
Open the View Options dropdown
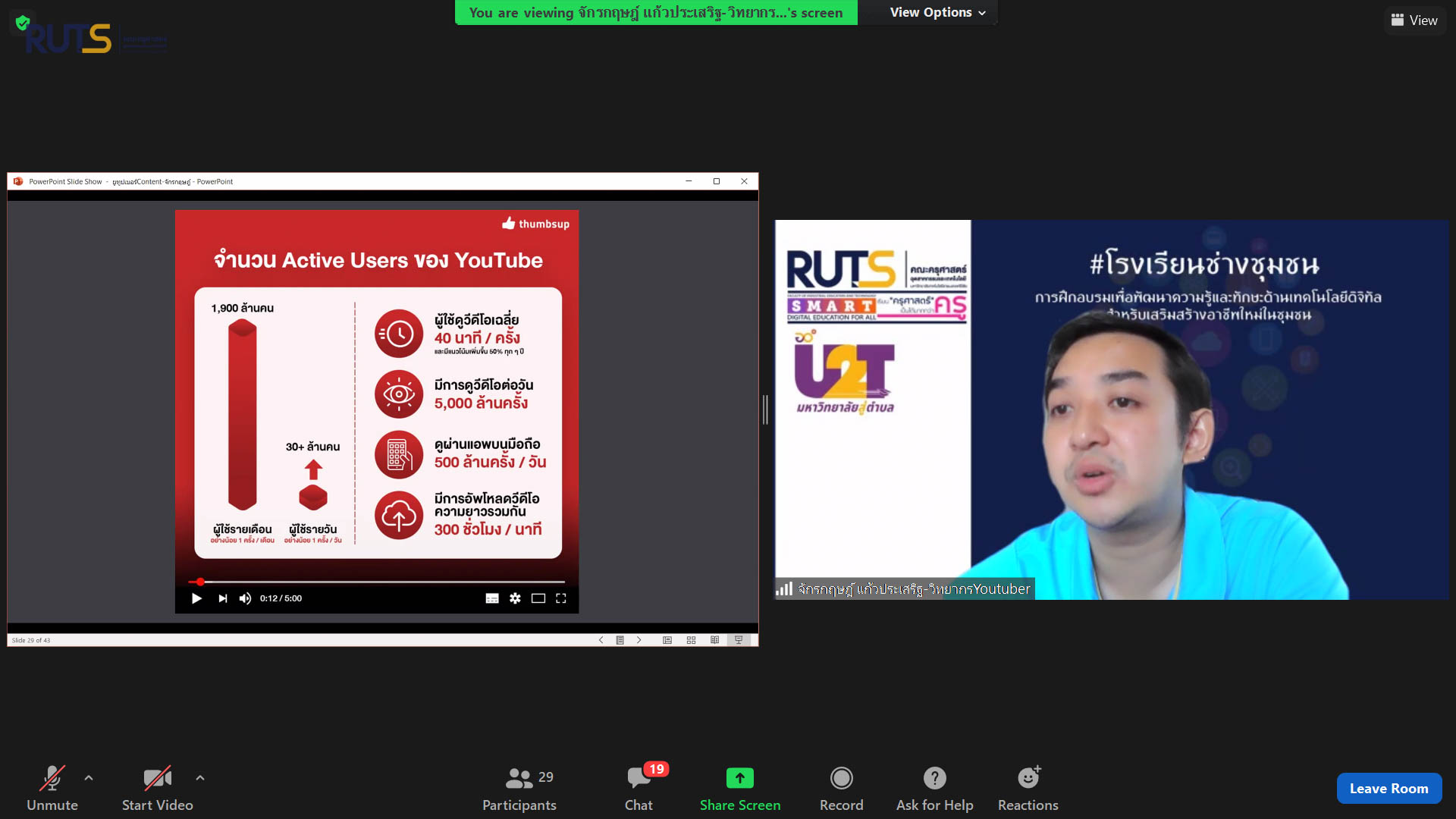coord(937,12)
